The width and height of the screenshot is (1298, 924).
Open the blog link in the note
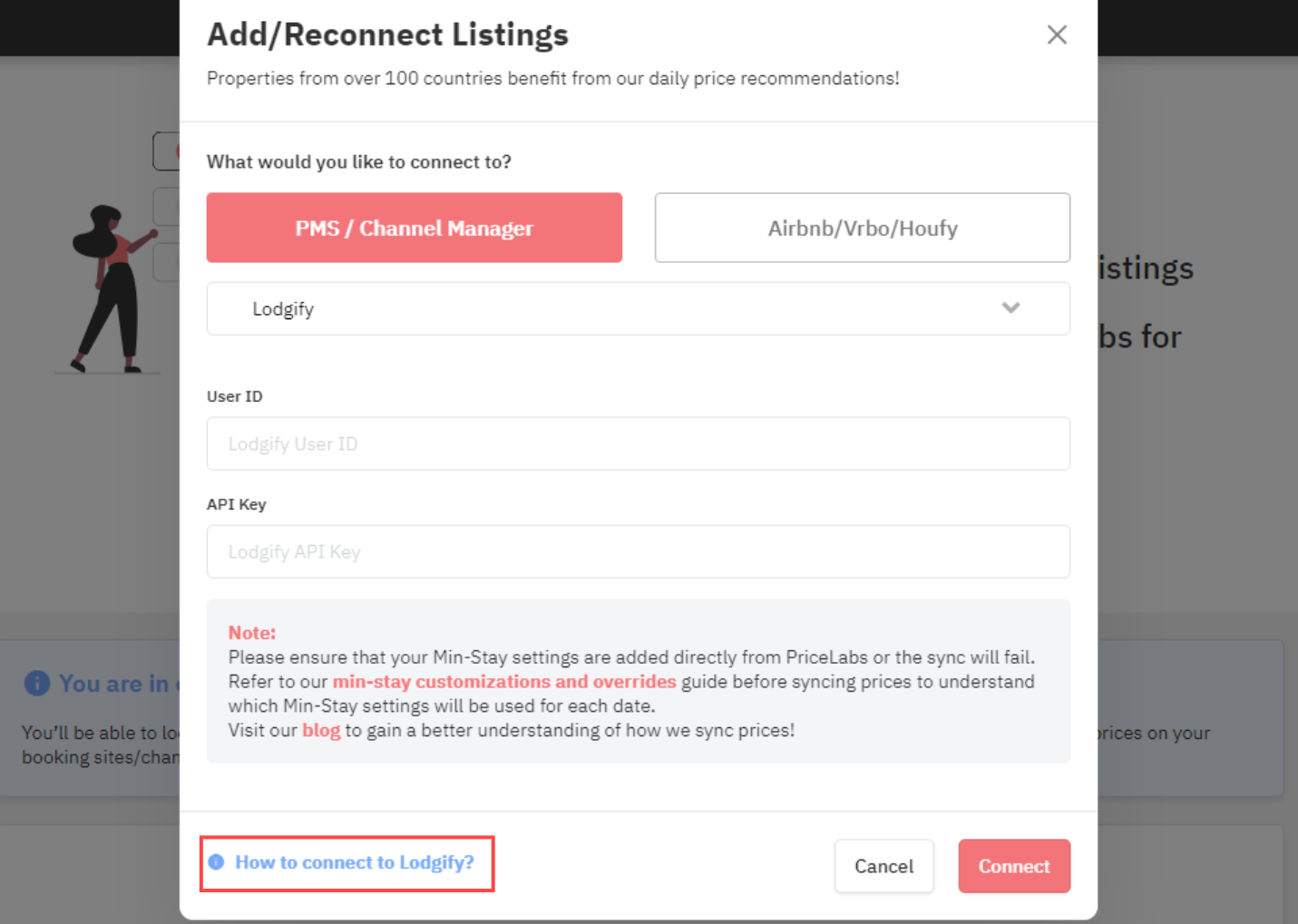321,730
